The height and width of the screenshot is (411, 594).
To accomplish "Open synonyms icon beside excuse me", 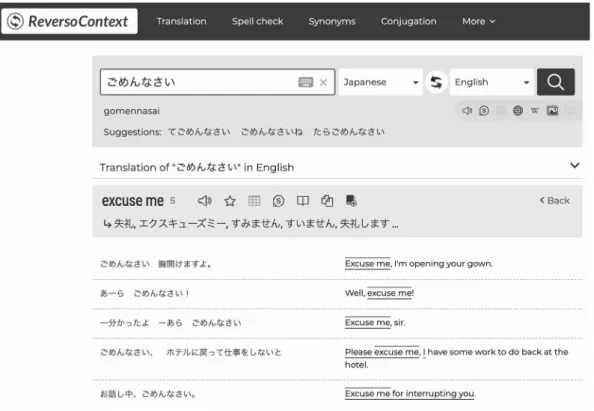I will click(x=278, y=201).
